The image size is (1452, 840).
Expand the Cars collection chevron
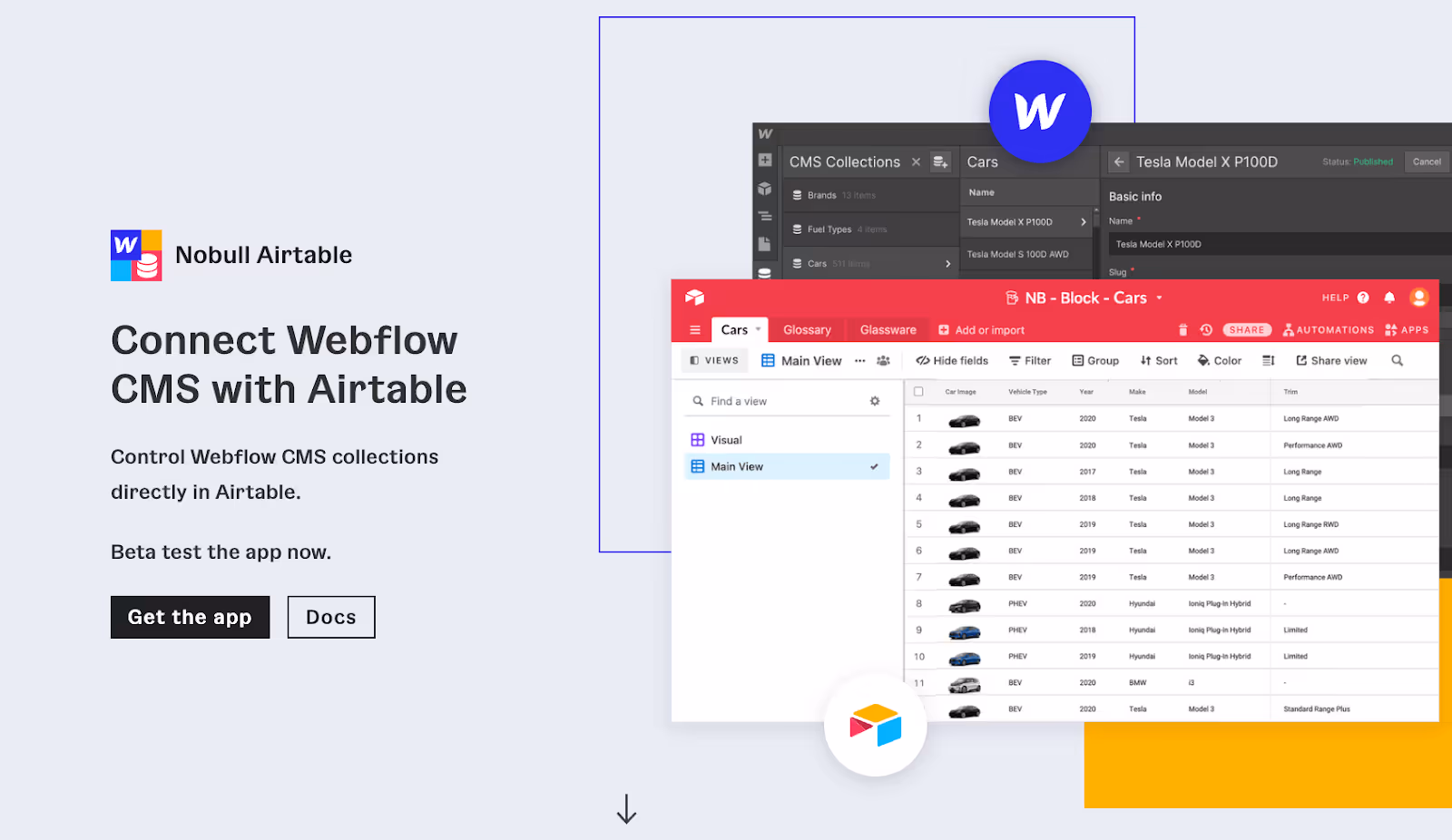pos(947,264)
